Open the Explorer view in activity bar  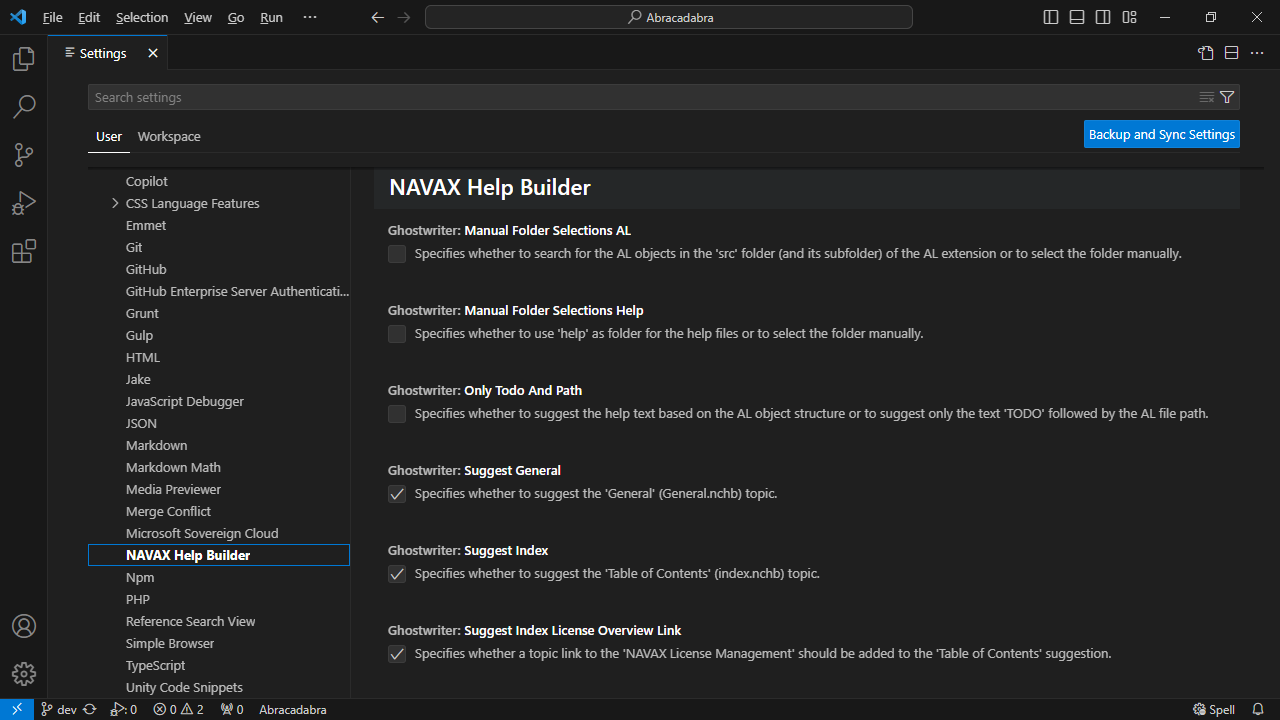pyautogui.click(x=23, y=60)
